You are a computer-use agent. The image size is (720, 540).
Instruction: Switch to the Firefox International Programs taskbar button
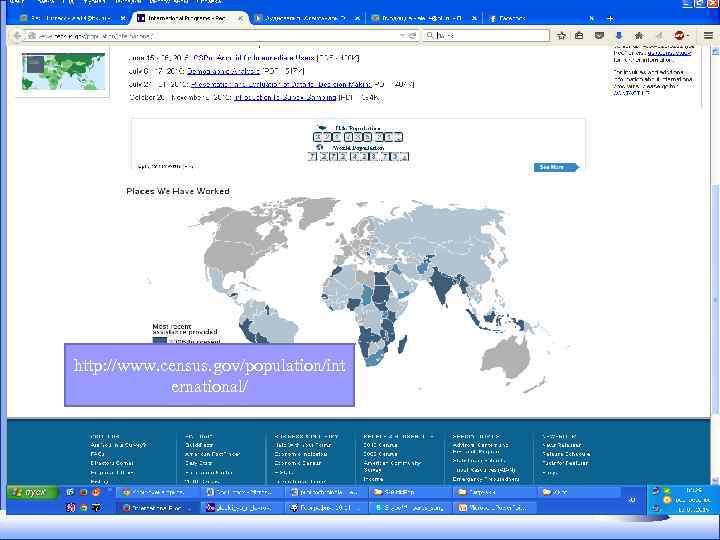[x=157, y=508]
